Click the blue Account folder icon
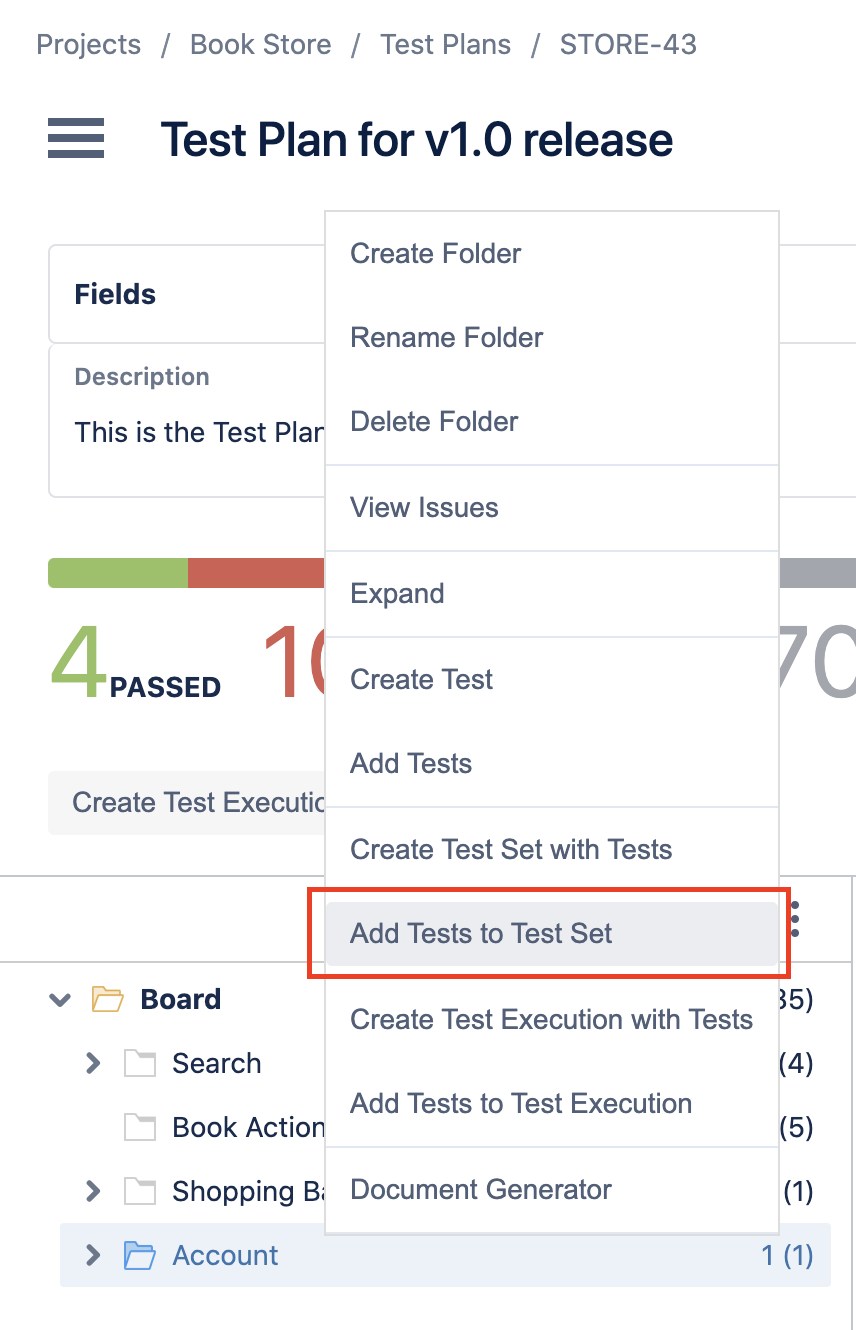The height and width of the screenshot is (1330, 856). point(140,1255)
